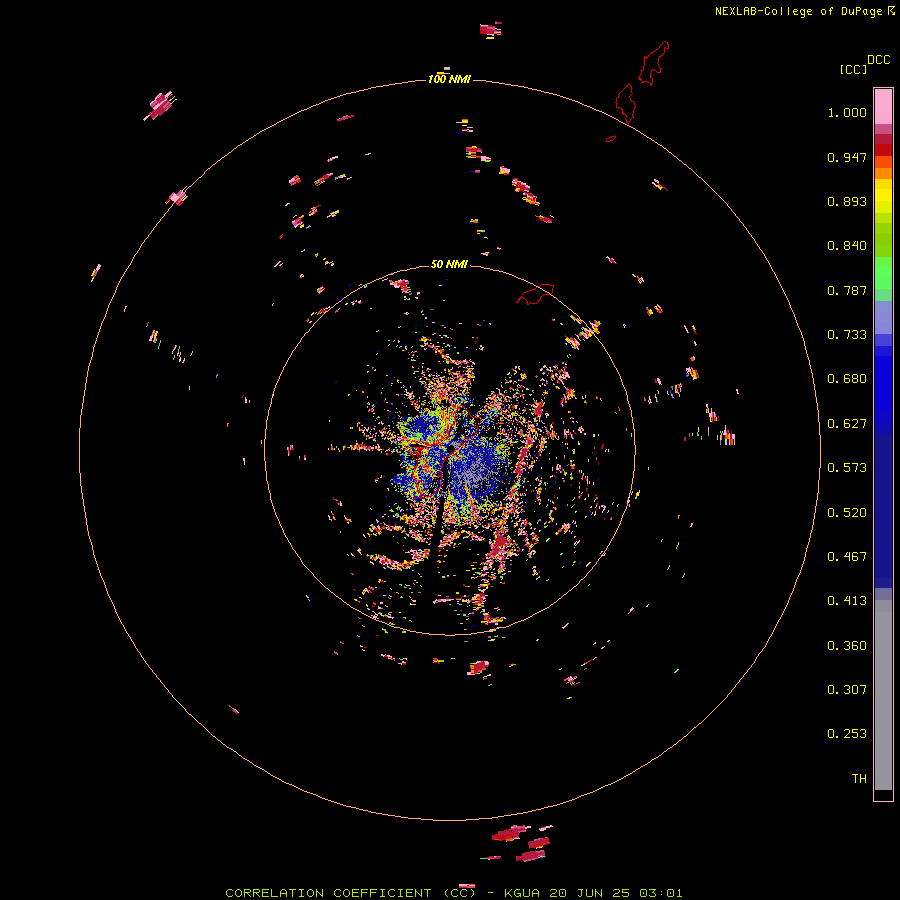This screenshot has width=900, height=900.
Task: Click the black radar site dot at center
Action: tap(451, 449)
